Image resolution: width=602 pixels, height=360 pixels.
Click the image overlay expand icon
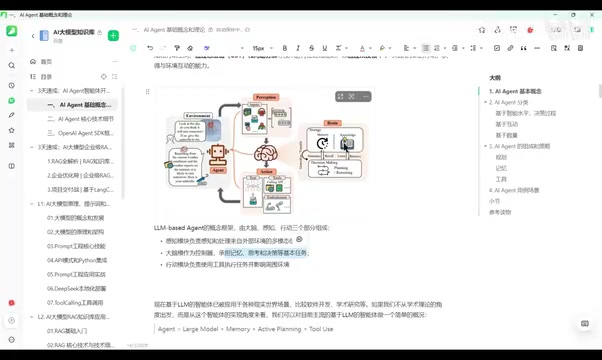[340, 96]
